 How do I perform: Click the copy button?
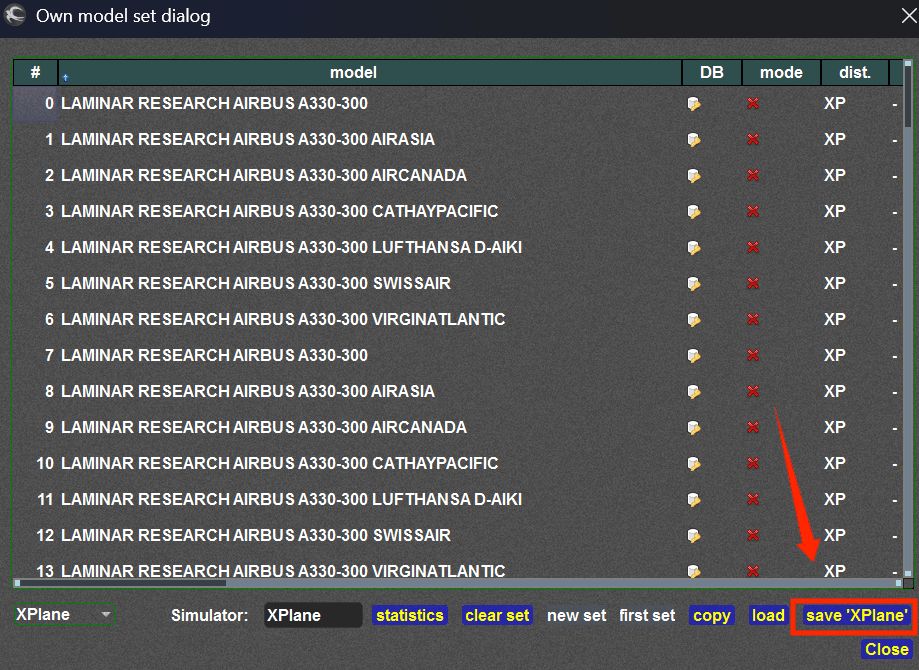point(712,615)
